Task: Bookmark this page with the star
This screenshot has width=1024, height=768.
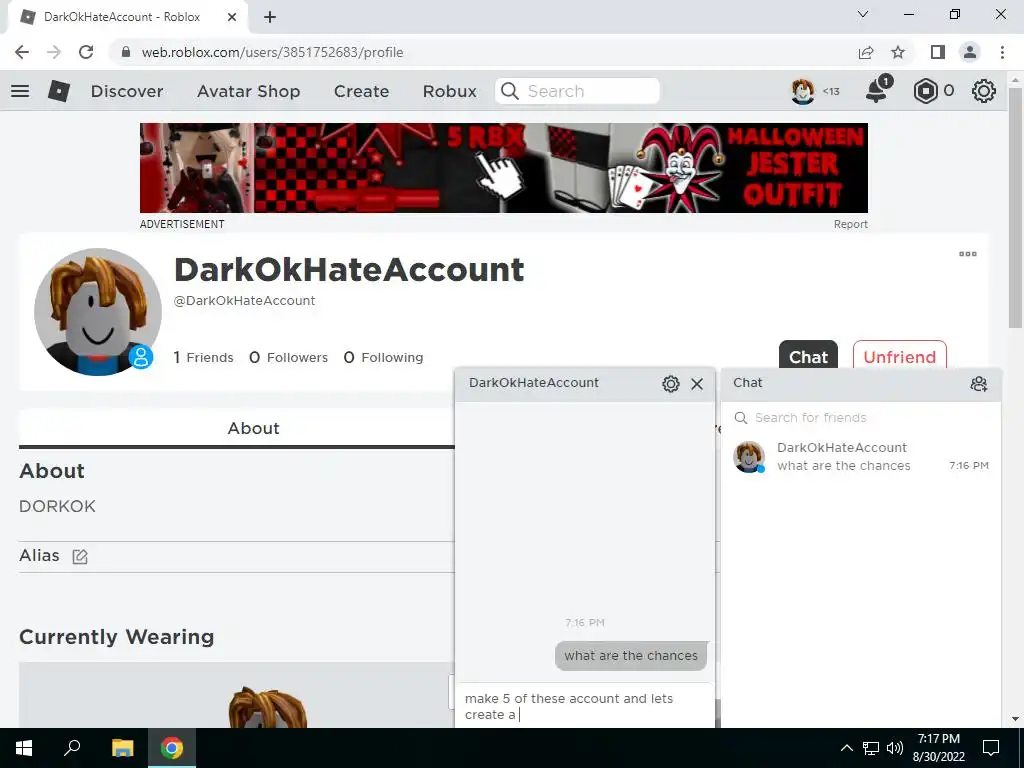Action: 898,52
